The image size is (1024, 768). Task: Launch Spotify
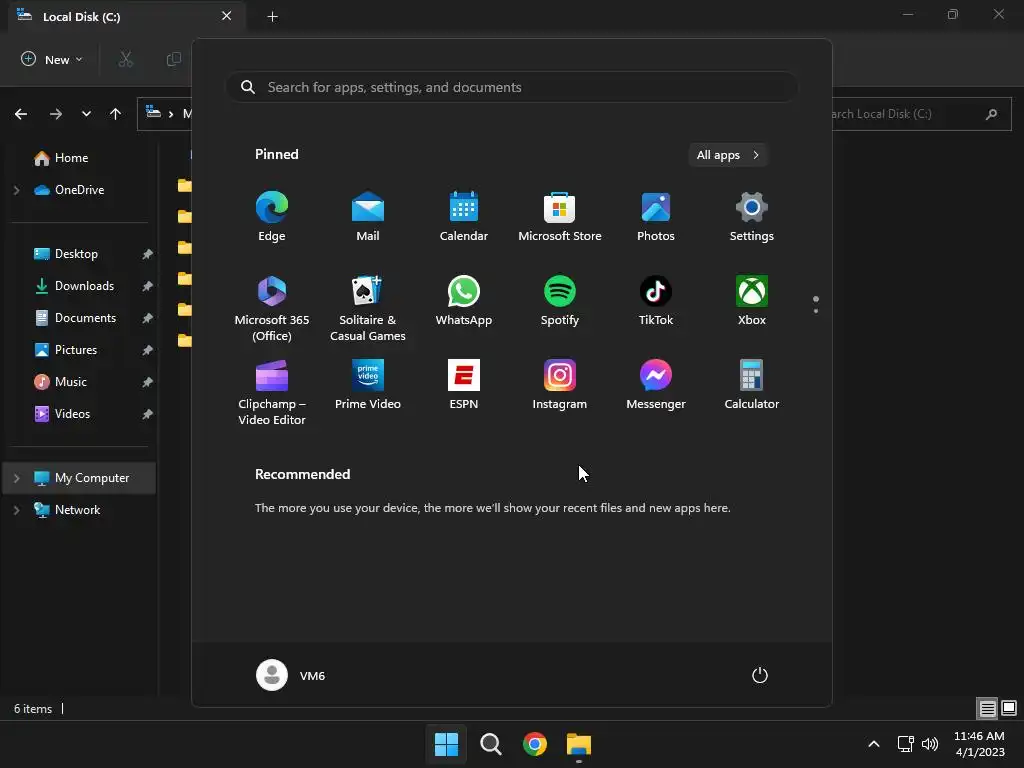560,300
